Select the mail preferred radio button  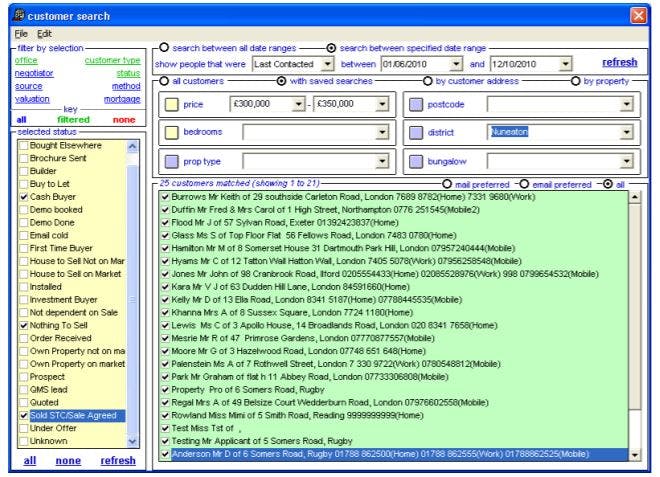(x=447, y=184)
